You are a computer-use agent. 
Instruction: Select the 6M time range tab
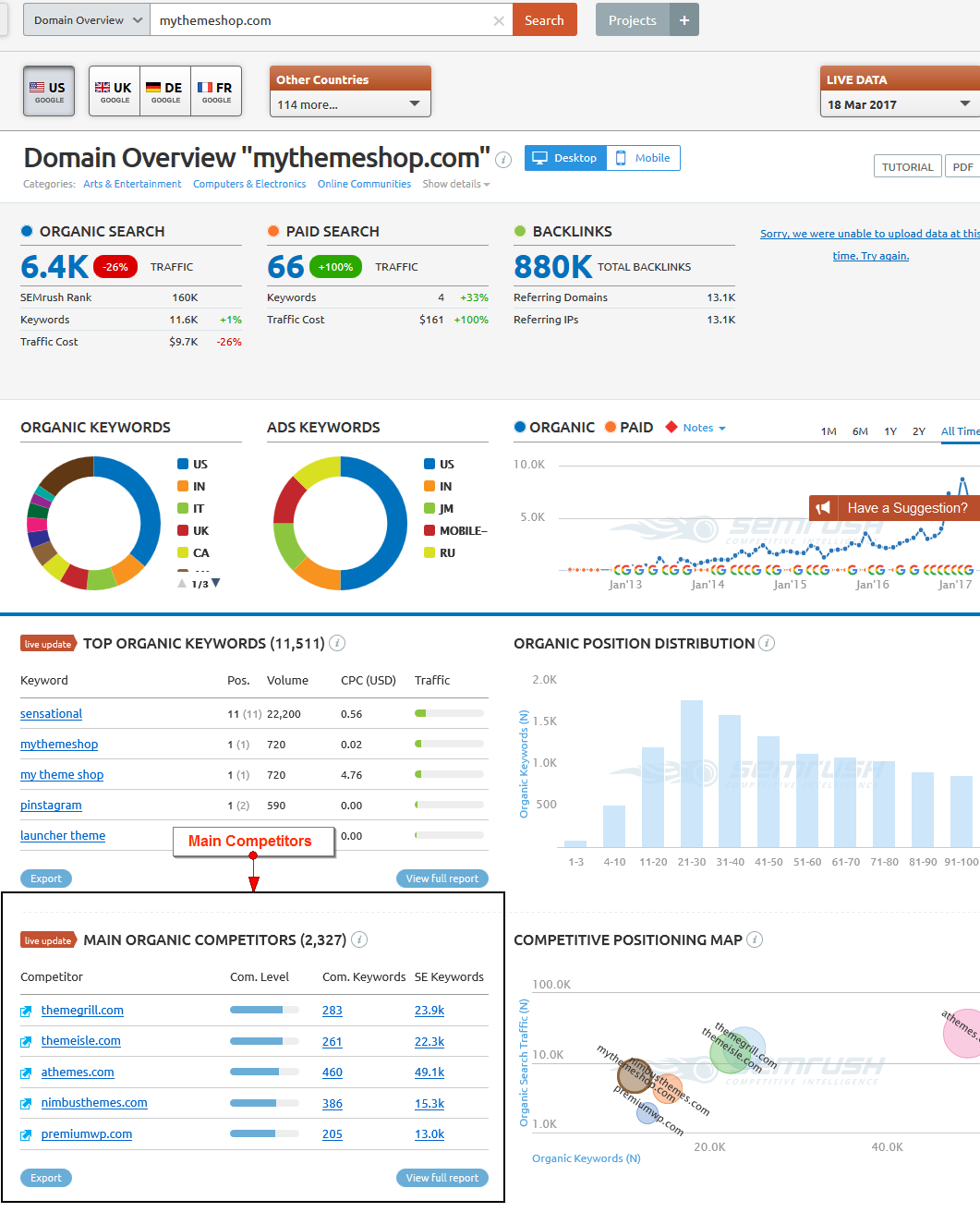click(860, 431)
